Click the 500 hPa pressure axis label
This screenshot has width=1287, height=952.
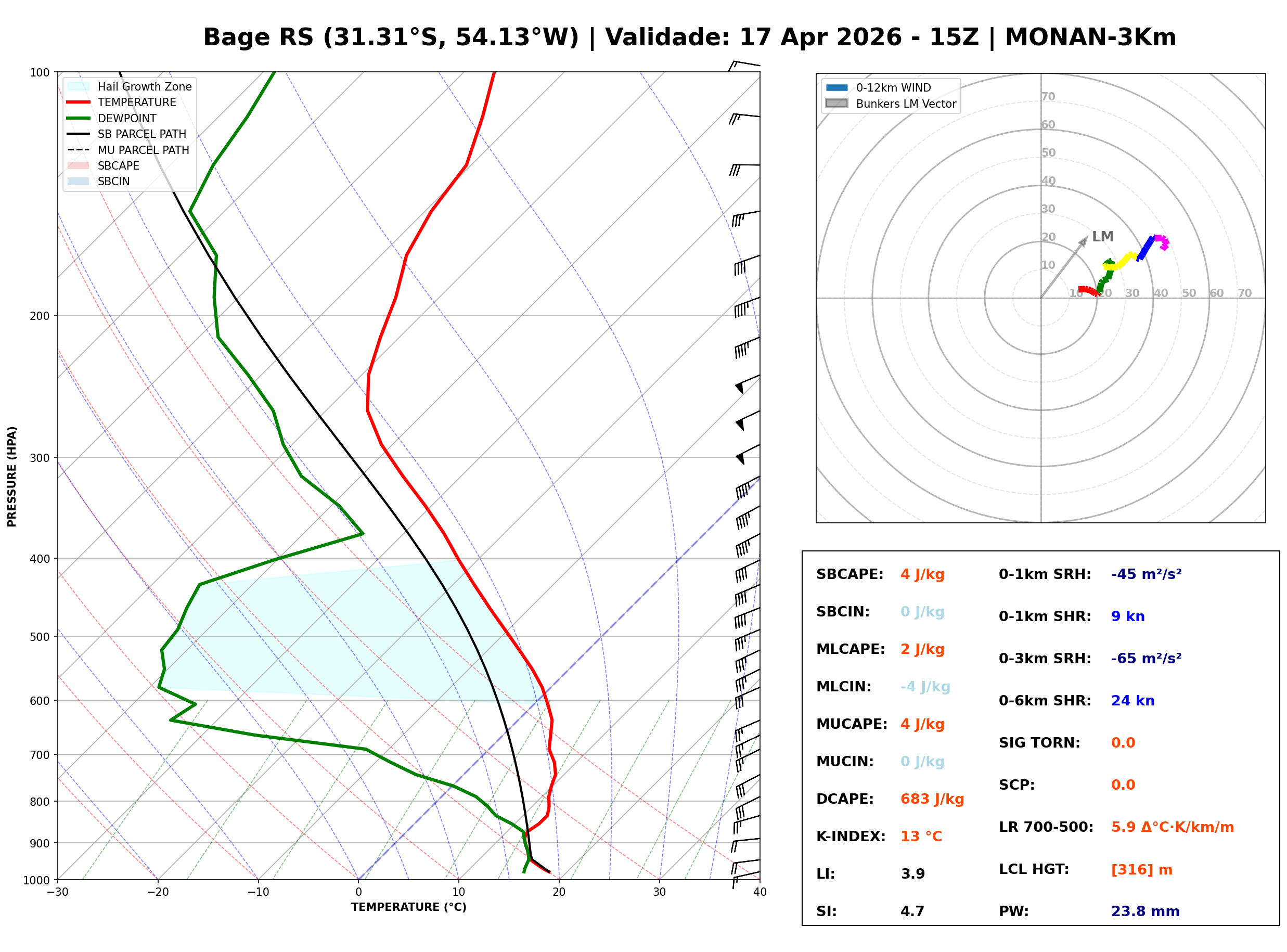40,637
